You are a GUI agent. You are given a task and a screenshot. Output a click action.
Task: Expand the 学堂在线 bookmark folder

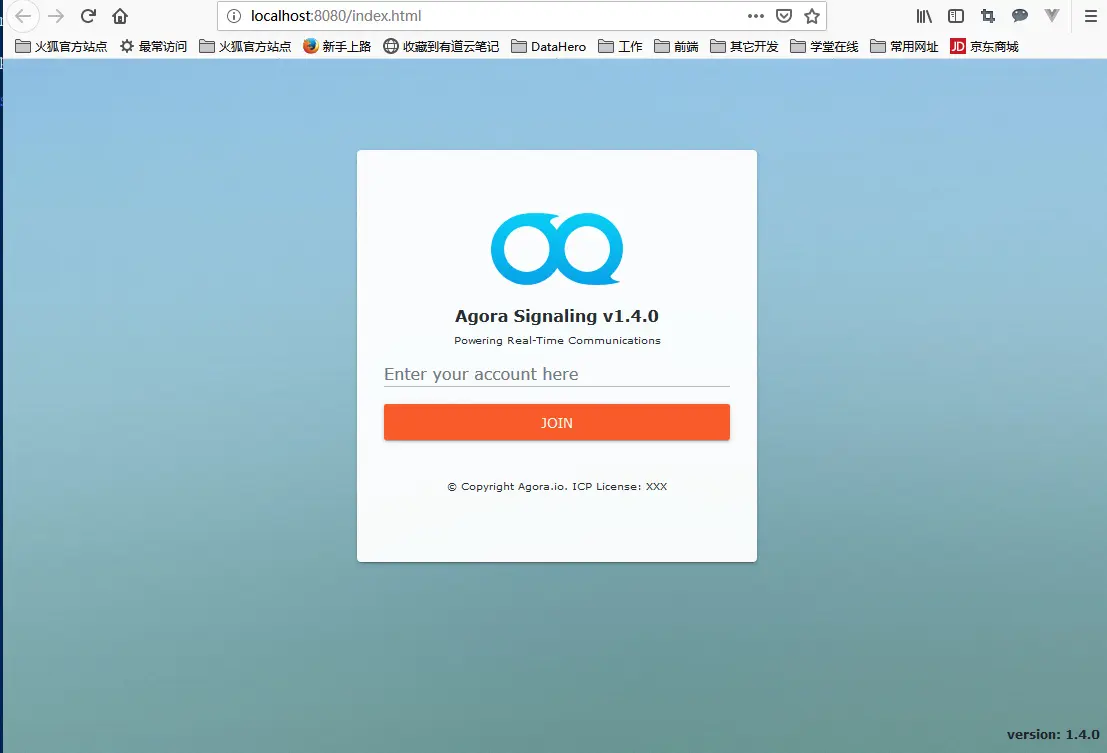824,47
